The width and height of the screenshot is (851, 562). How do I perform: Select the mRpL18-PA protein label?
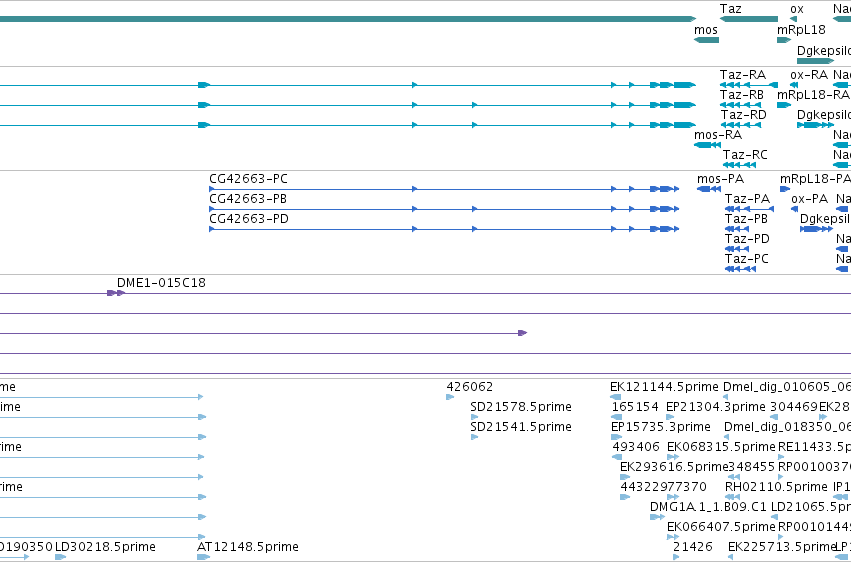point(815,179)
